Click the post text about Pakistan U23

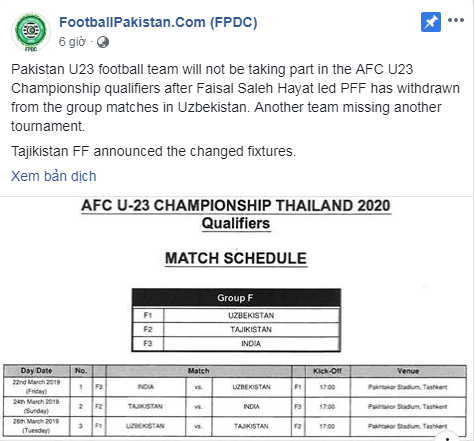[x=235, y=98]
